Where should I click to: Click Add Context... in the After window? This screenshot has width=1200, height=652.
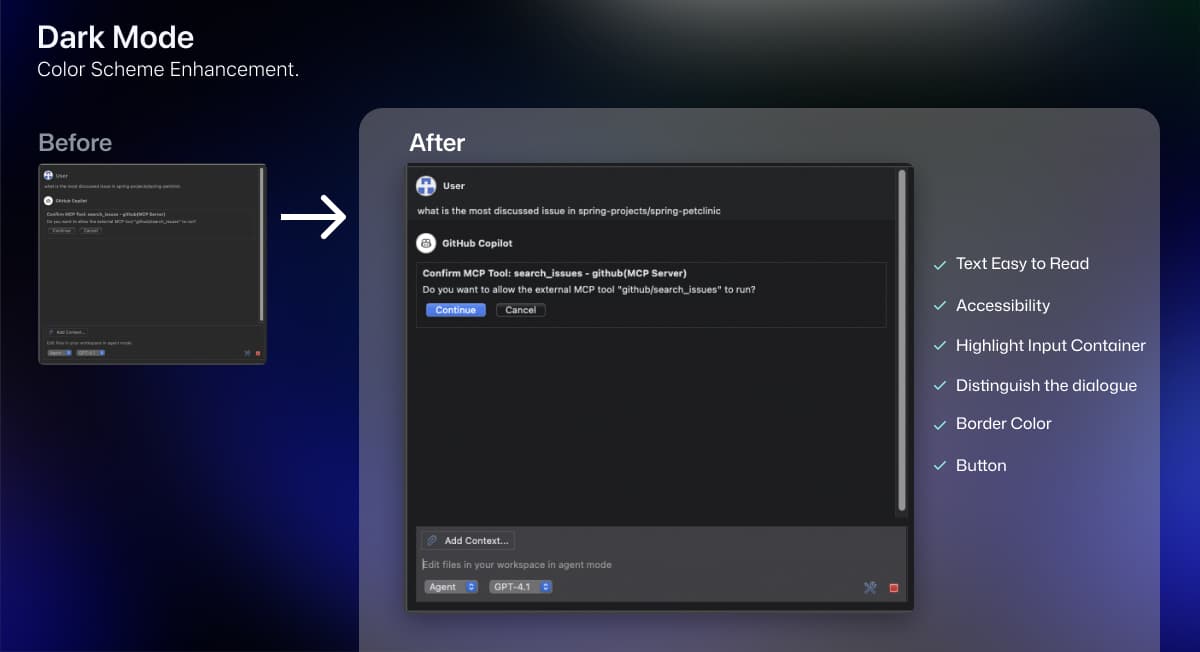(468, 540)
